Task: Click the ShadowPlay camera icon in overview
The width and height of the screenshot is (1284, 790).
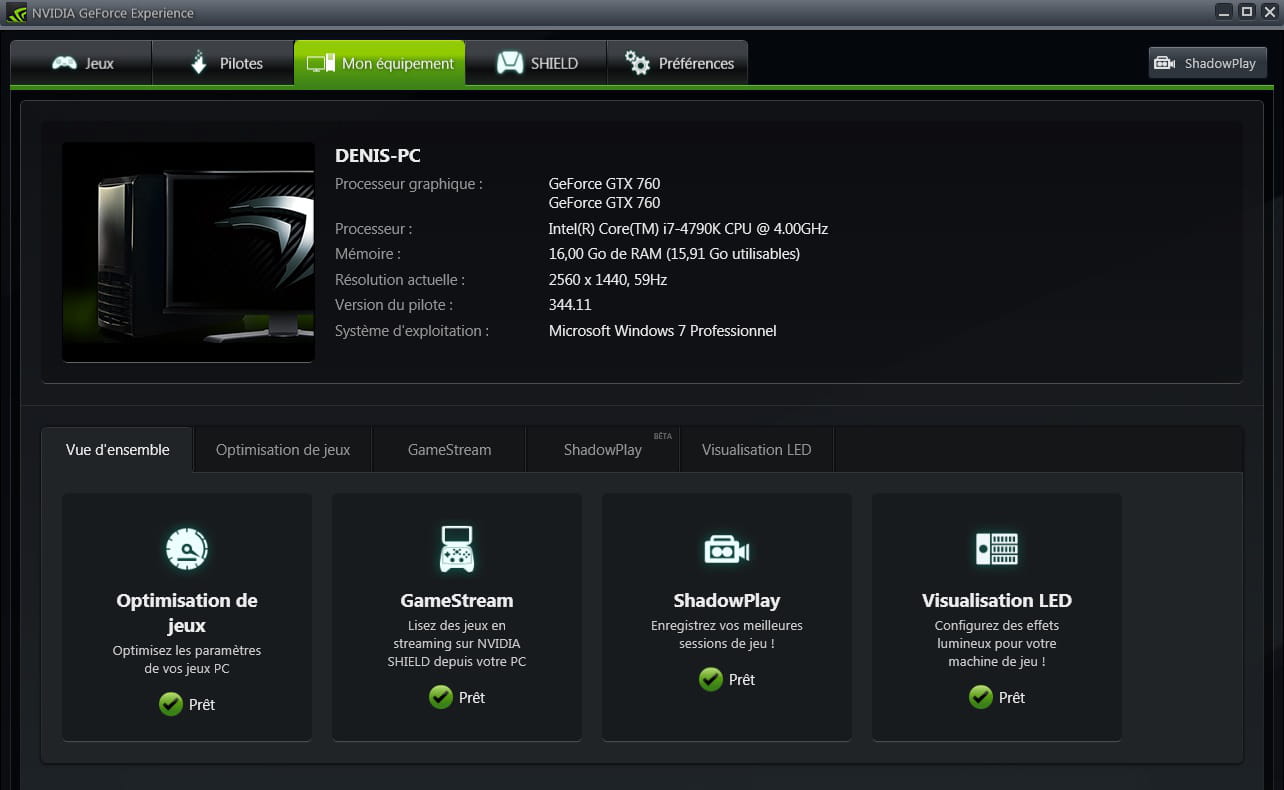Action: pyautogui.click(x=726, y=549)
